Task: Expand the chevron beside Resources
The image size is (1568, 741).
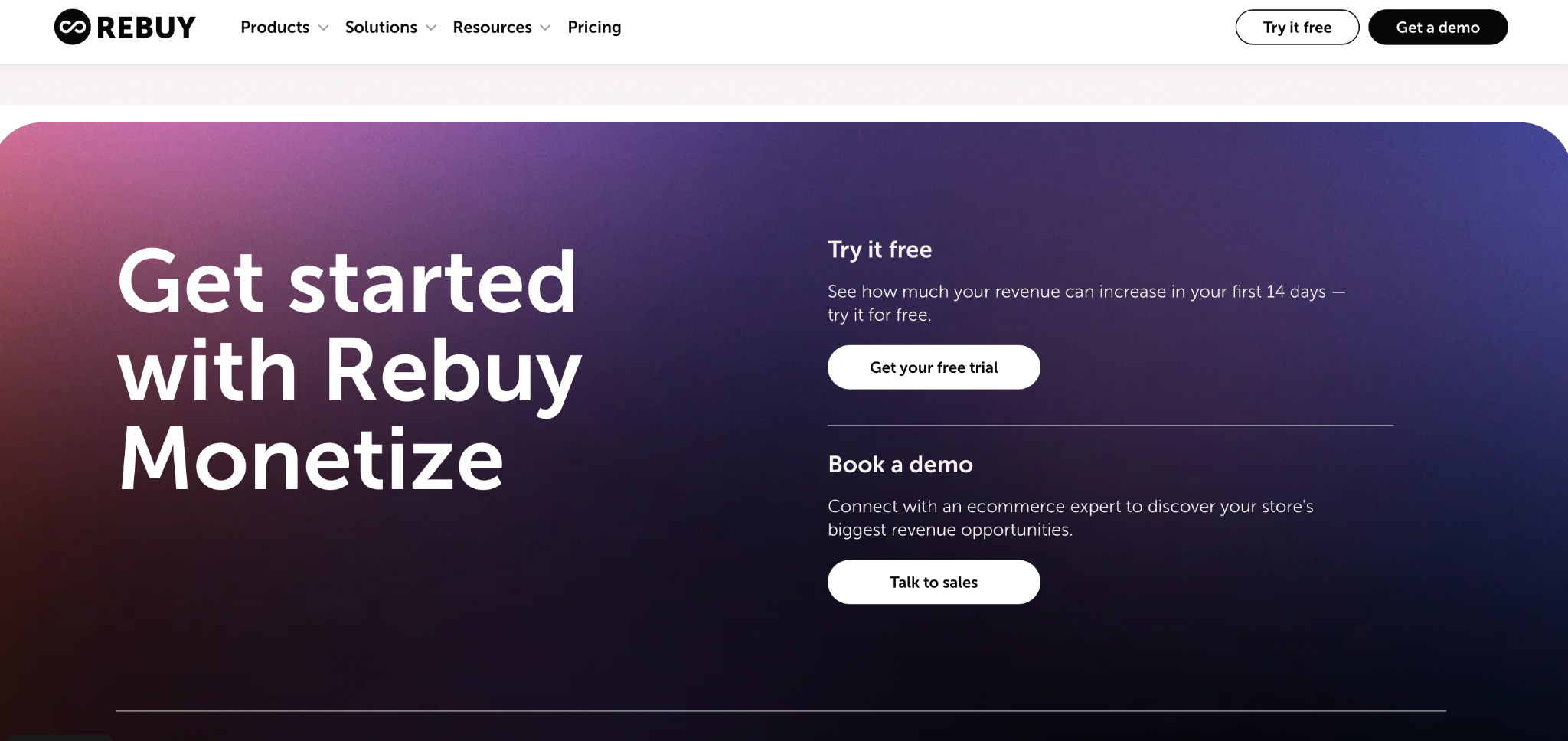Action: (545, 28)
